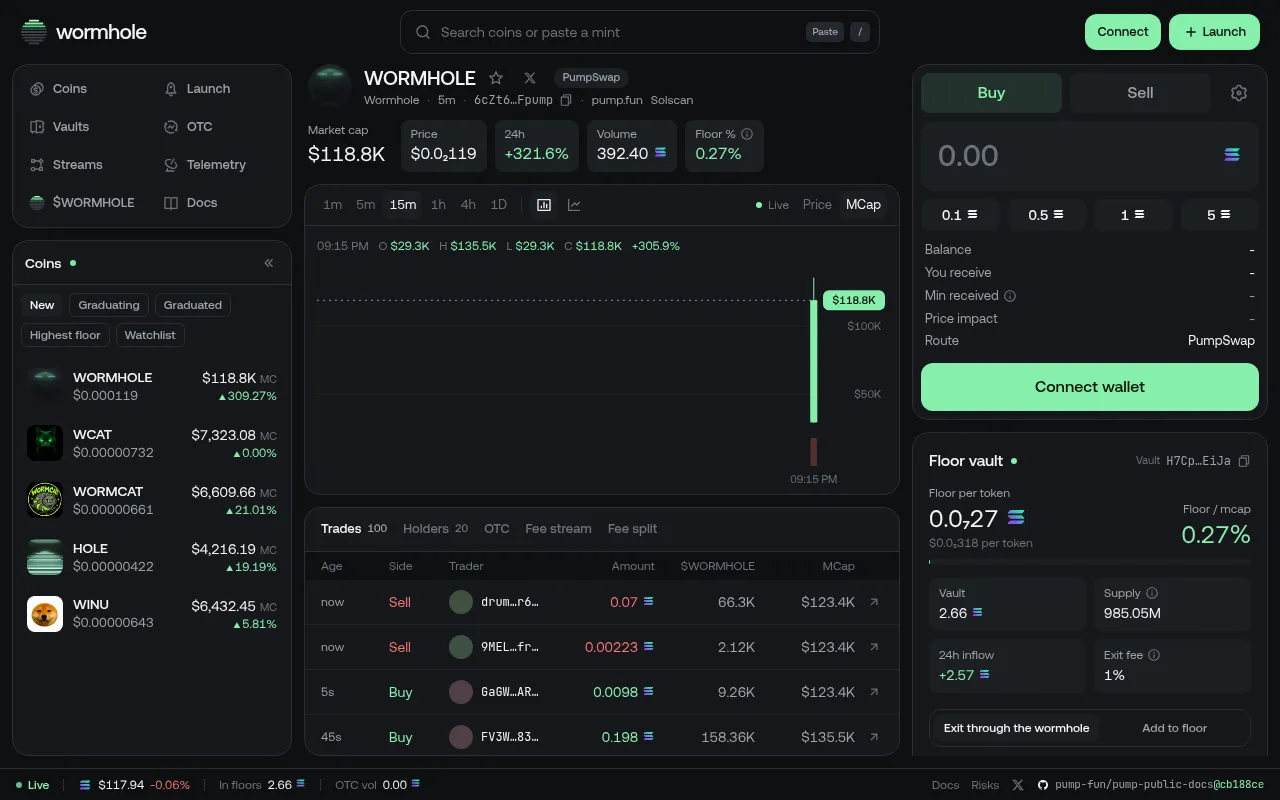Screen dimensions: 1280x800
Task: Select the 1D chart interval
Action: point(499,205)
